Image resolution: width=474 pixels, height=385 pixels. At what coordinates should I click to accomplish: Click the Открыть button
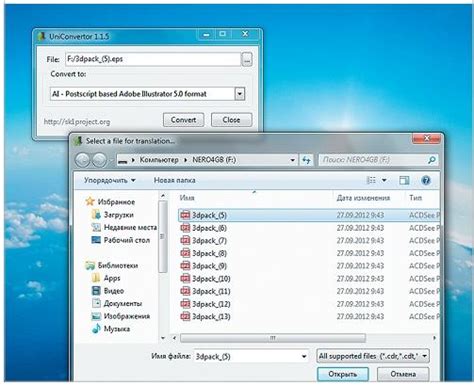(343, 374)
